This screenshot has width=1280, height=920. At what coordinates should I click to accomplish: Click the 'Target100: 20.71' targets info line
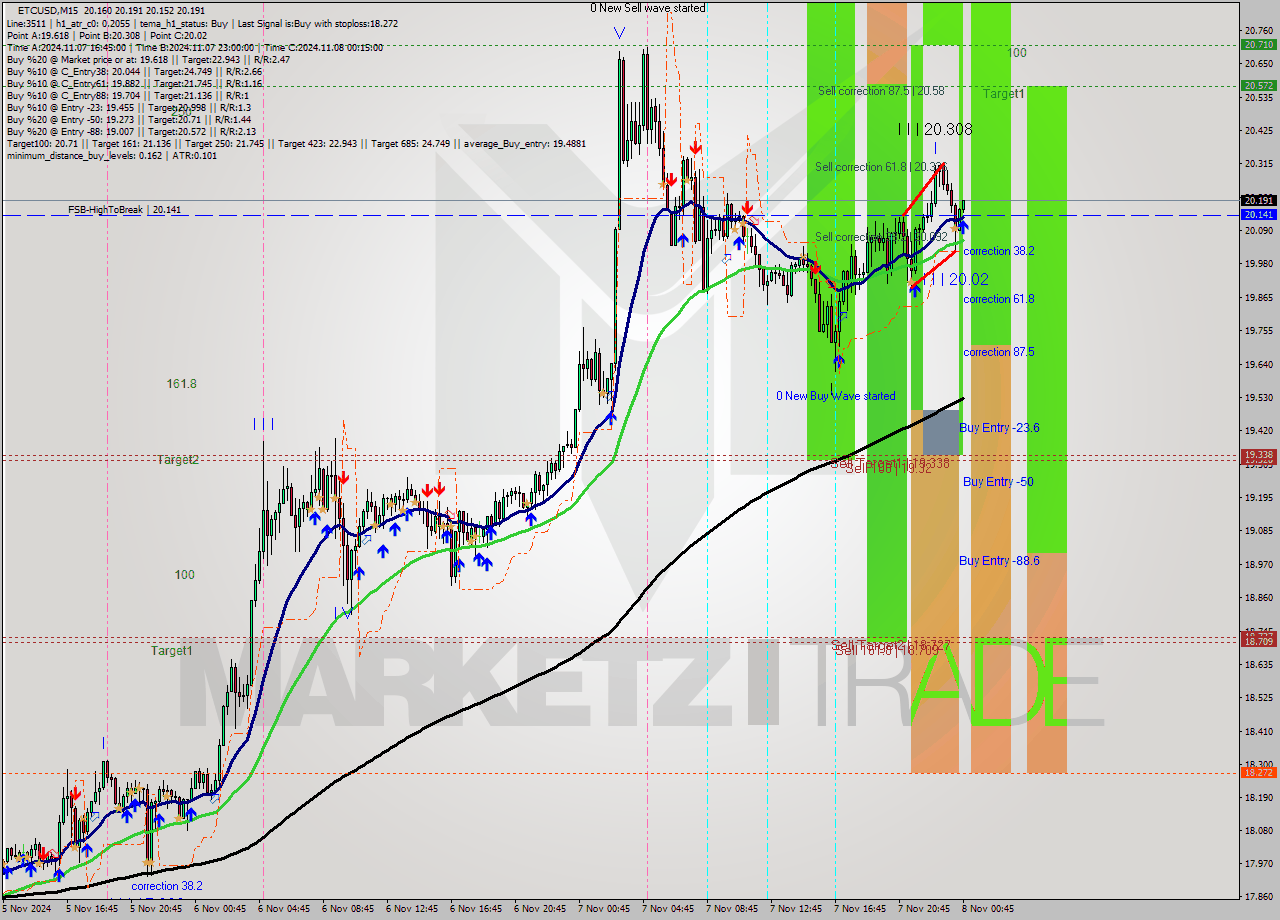[296, 144]
